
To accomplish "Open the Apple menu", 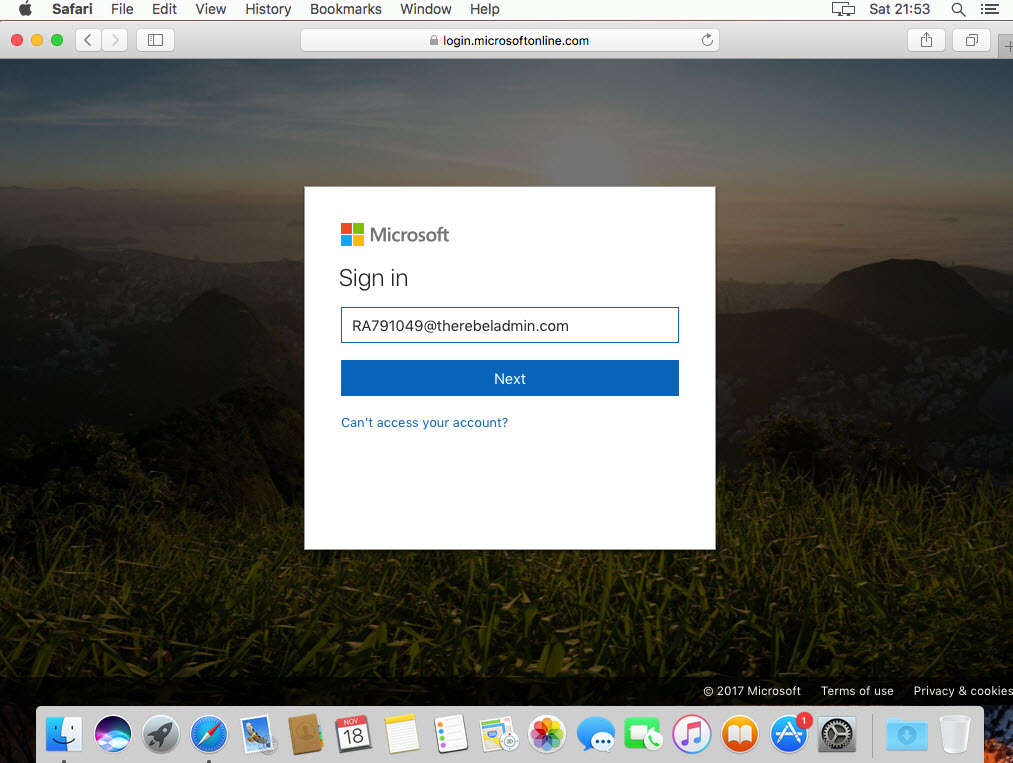I will [25, 9].
